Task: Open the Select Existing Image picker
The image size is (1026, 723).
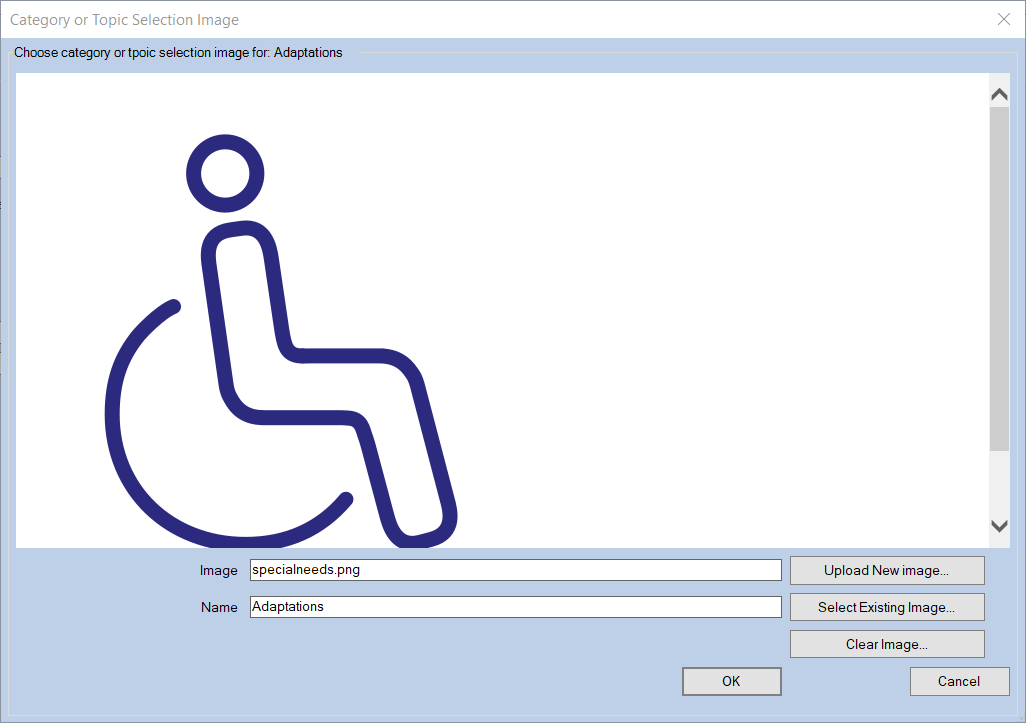Action: click(886, 607)
